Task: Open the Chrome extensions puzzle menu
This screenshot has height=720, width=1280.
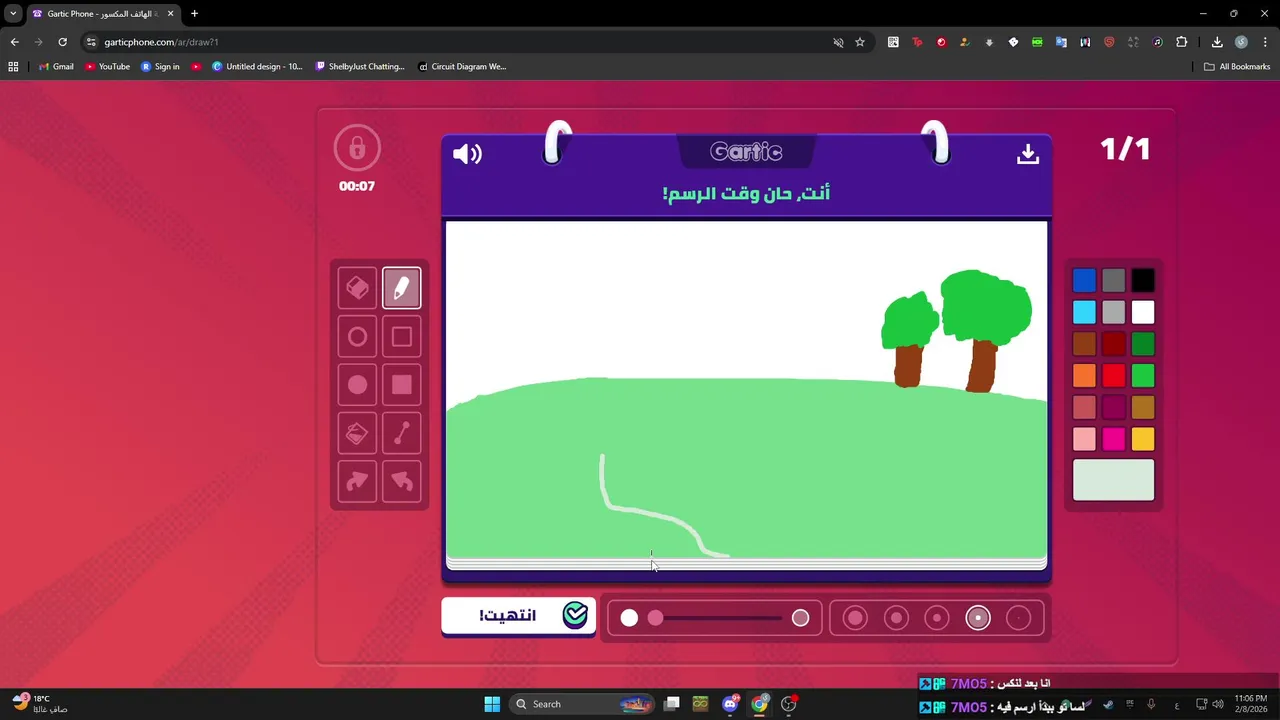Action: click(x=1182, y=42)
